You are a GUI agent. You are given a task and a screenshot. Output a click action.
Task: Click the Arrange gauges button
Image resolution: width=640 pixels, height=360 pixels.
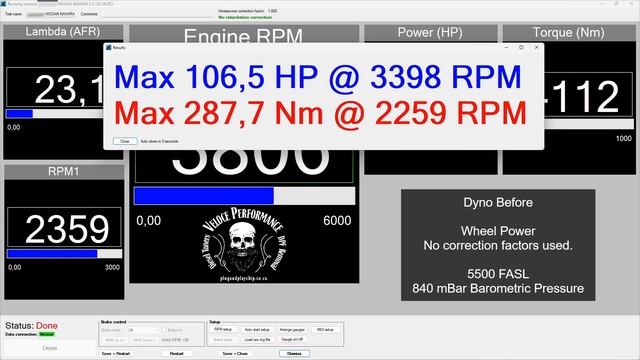(x=292, y=329)
